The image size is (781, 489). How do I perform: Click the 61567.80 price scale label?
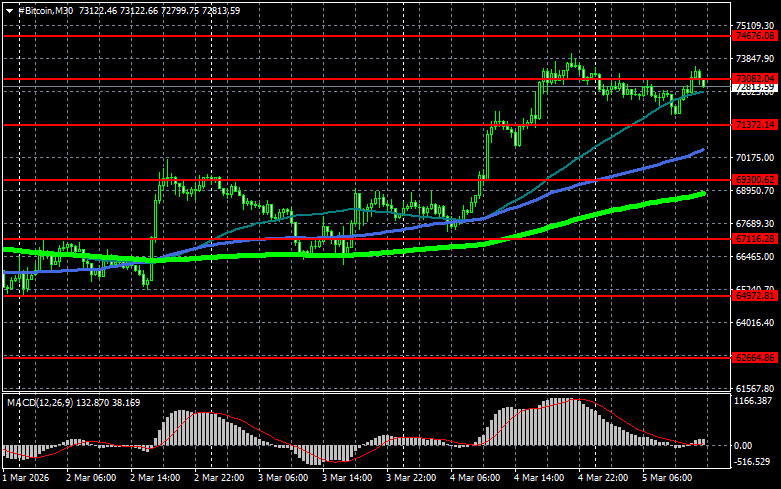[x=755, y=388]
